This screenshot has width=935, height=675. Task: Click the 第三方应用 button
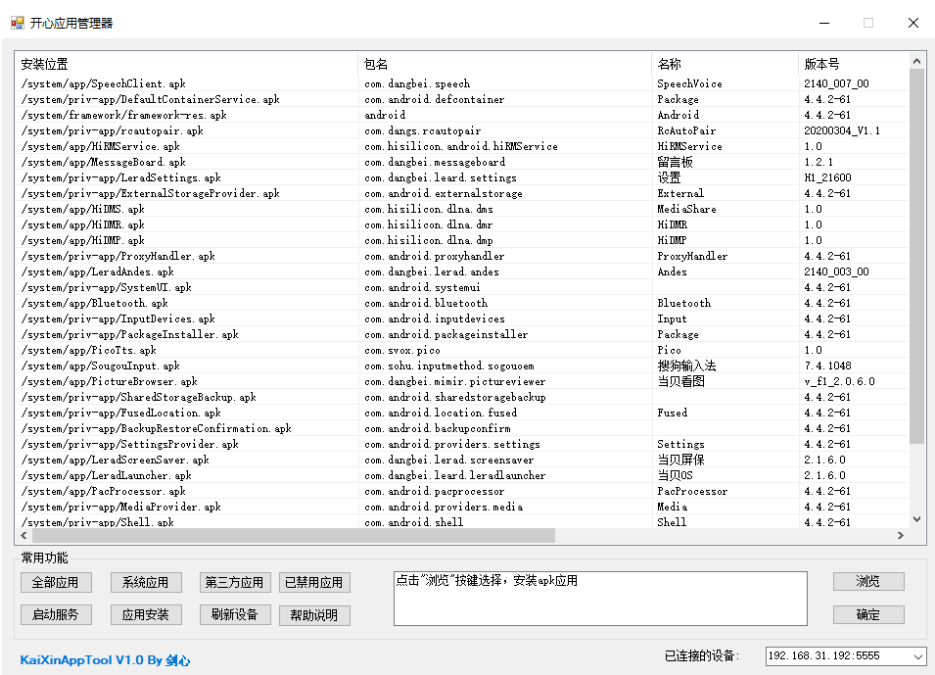click(x=234, y=583)
